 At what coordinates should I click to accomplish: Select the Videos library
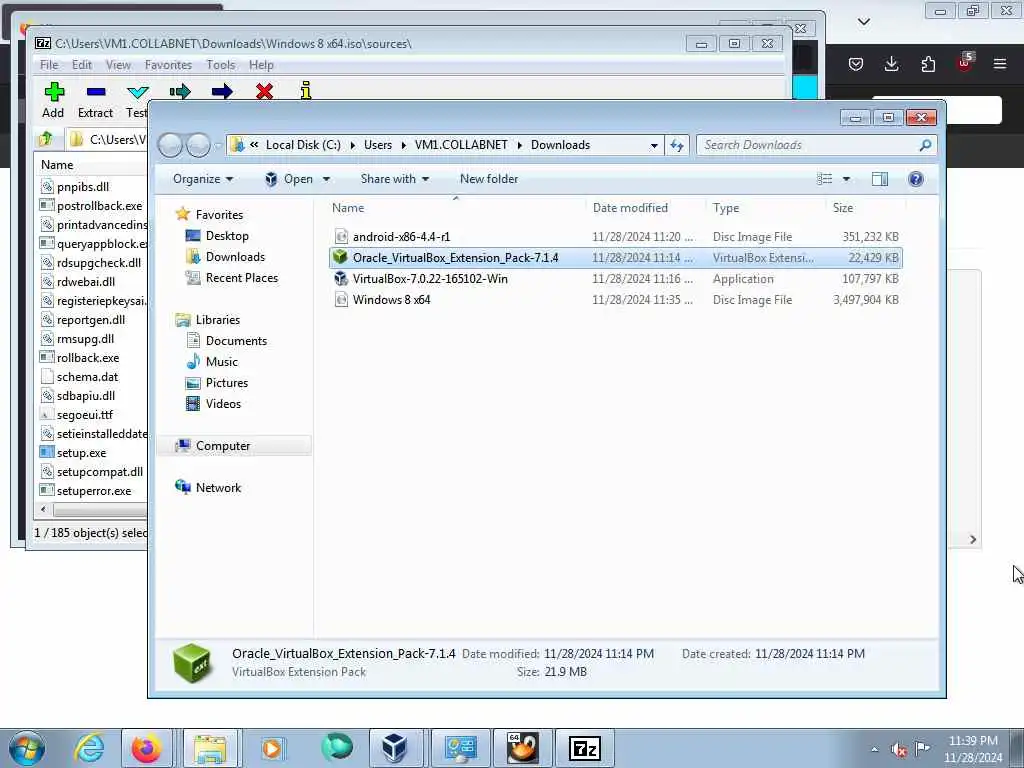(223, 404)
